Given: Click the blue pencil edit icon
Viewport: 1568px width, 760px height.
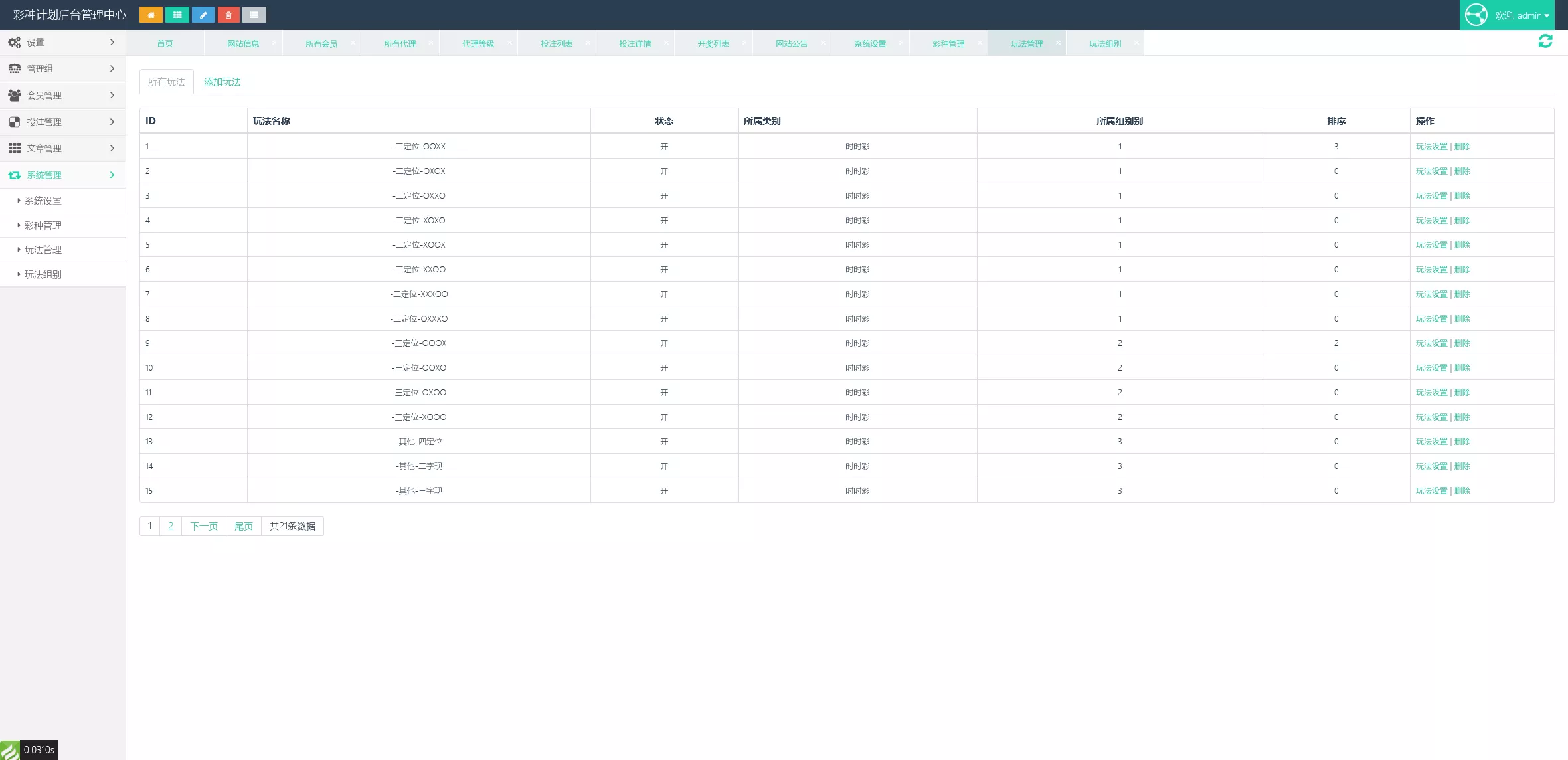Looking at the screenshot, I should [x=203, y=15].
